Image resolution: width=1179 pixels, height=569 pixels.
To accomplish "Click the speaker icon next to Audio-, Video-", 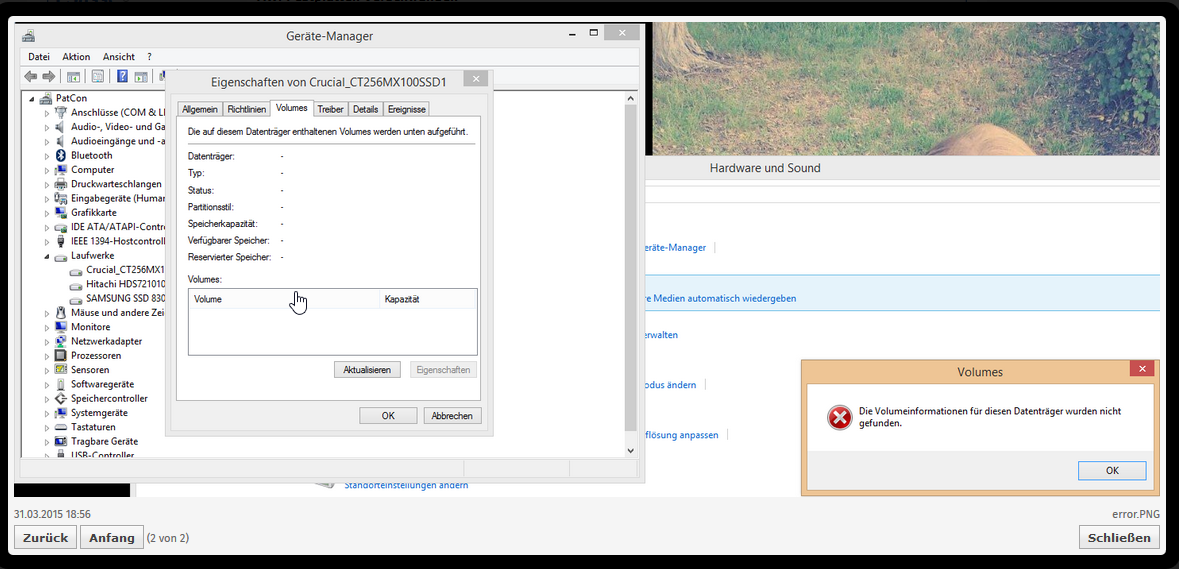I will [62, 127].
